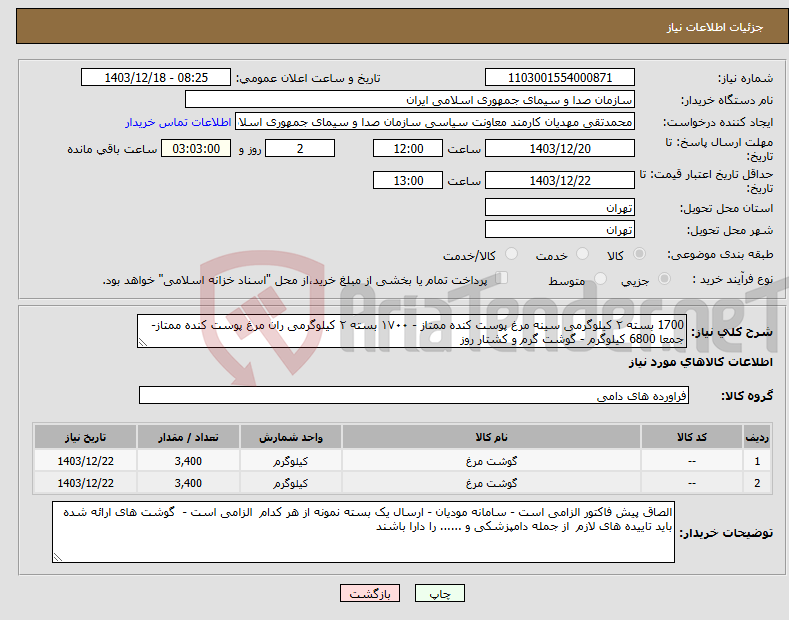The height and width of the screenshot is (620, 789).
Task: Click the buyer notes text area
Action: coord(363,532)
